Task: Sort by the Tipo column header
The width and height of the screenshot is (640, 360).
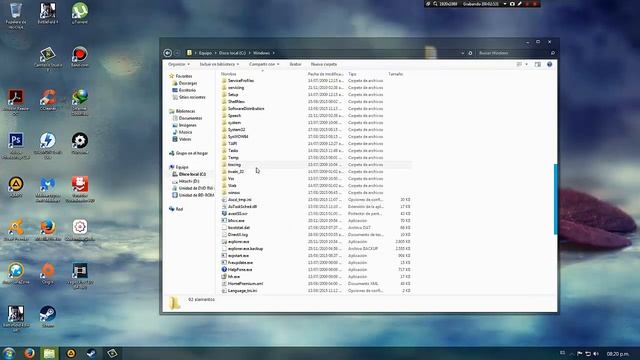Action: (352, 74)
